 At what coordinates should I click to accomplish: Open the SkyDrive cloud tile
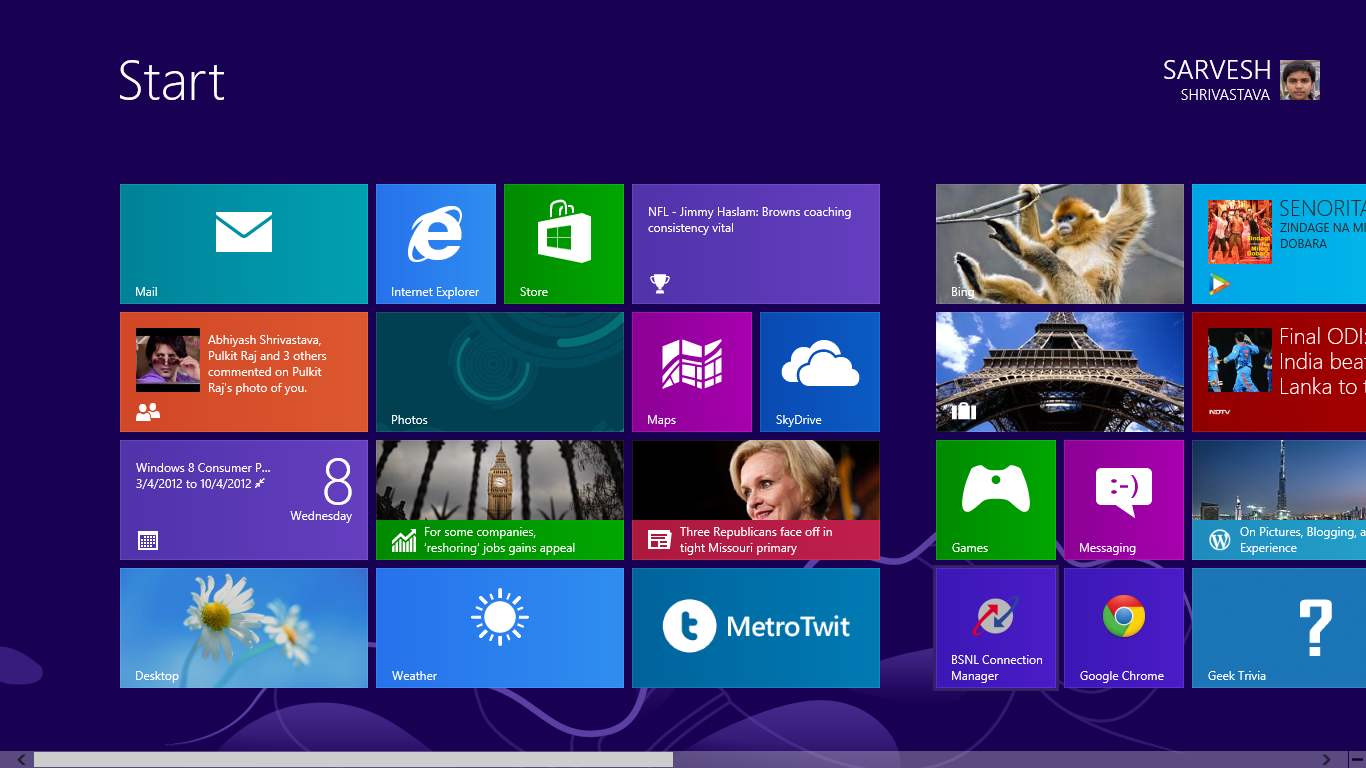click(819, 371)
